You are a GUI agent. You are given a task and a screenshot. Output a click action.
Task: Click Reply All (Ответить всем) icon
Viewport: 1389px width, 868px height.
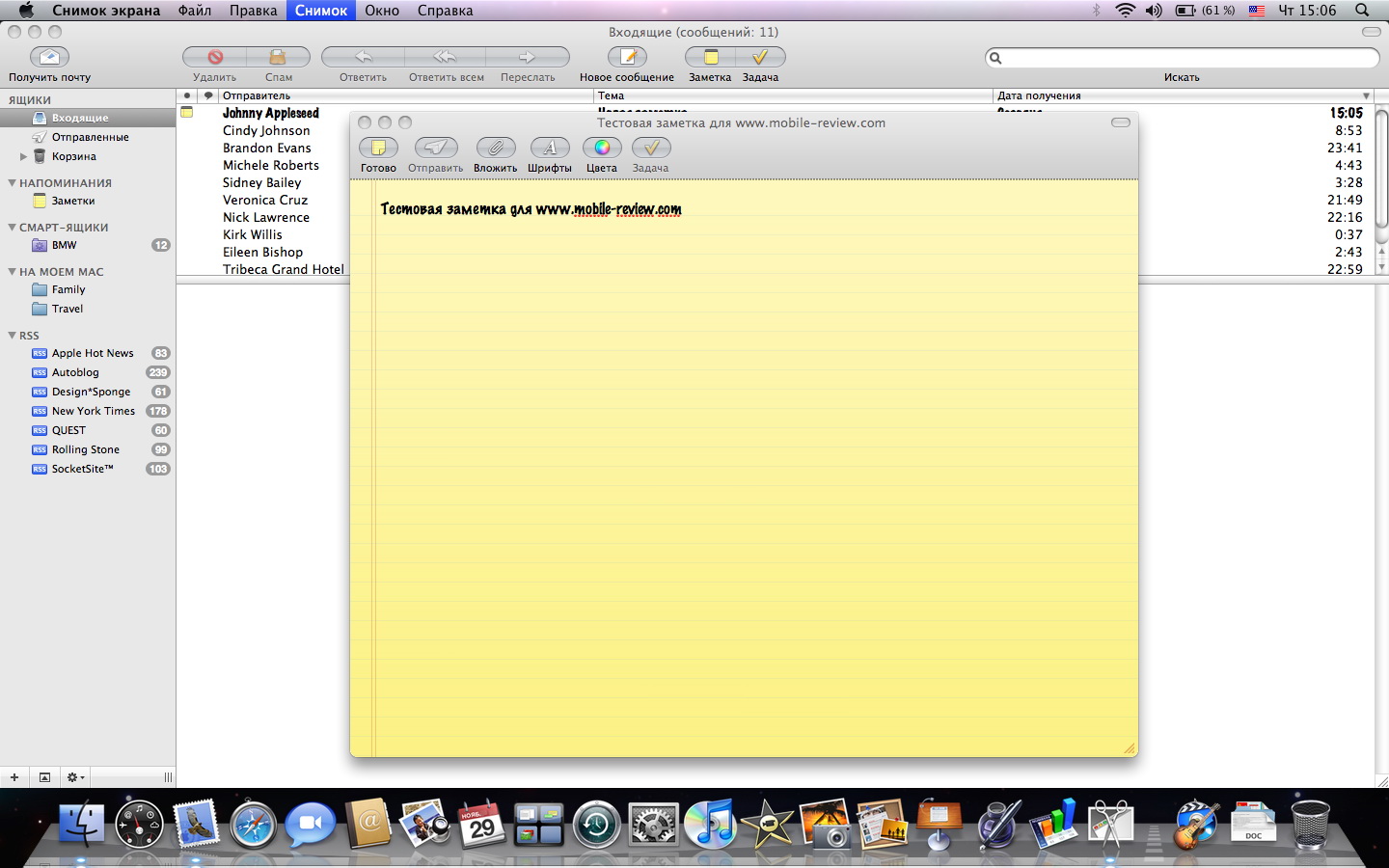446,57
